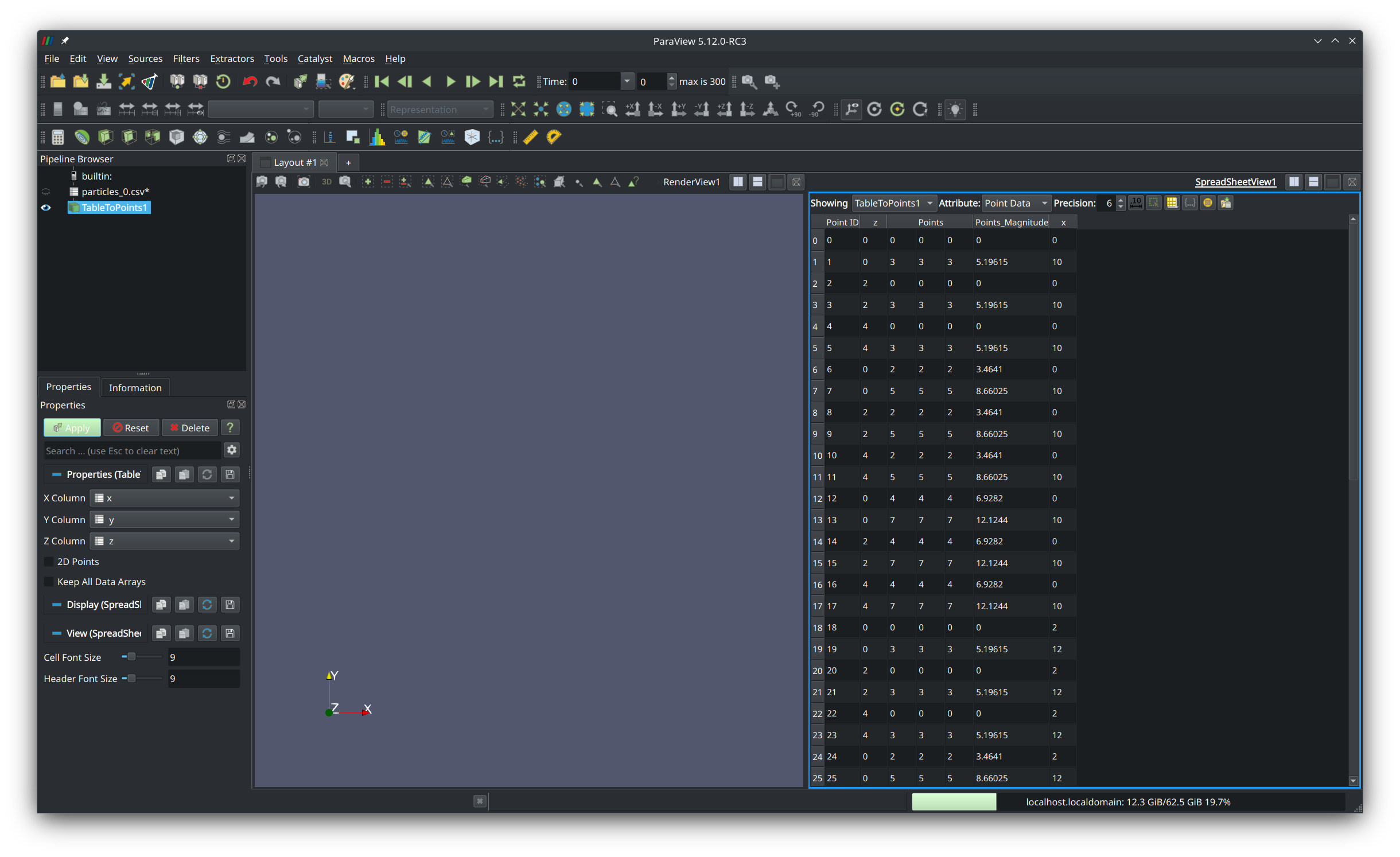
Task: Open a file with the Open icon
Action: tap(58, 81)
